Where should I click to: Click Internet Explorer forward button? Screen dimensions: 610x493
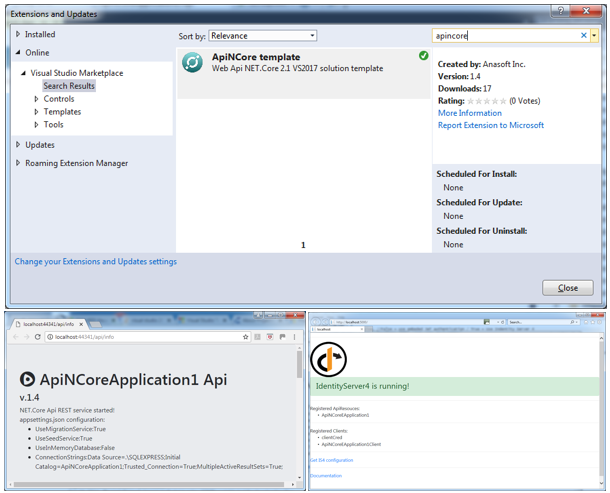[x=324, y=322]
